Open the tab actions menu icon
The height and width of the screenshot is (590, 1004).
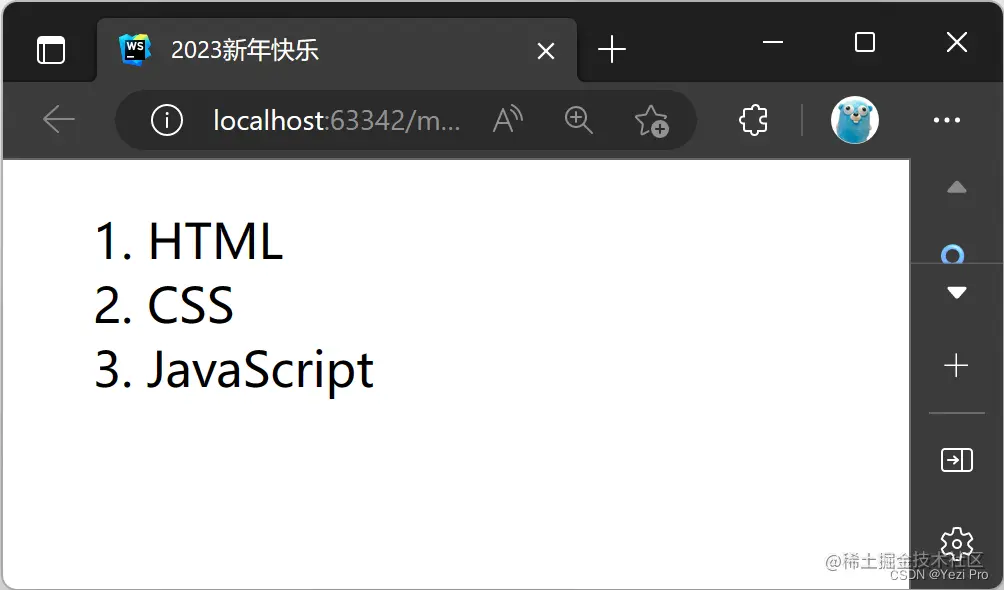pyautogui.click(x=51, y=50)
